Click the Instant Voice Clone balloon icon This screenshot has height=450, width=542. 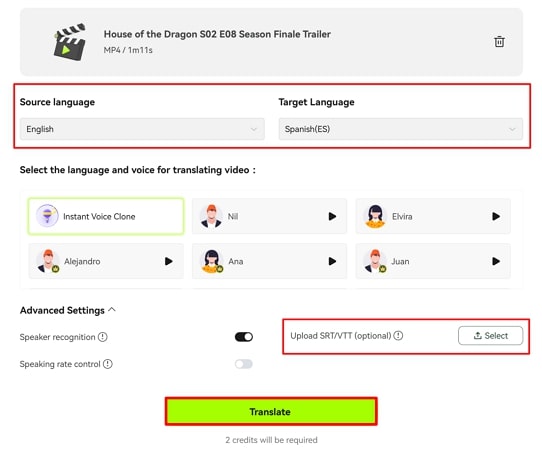coord(47,216)
